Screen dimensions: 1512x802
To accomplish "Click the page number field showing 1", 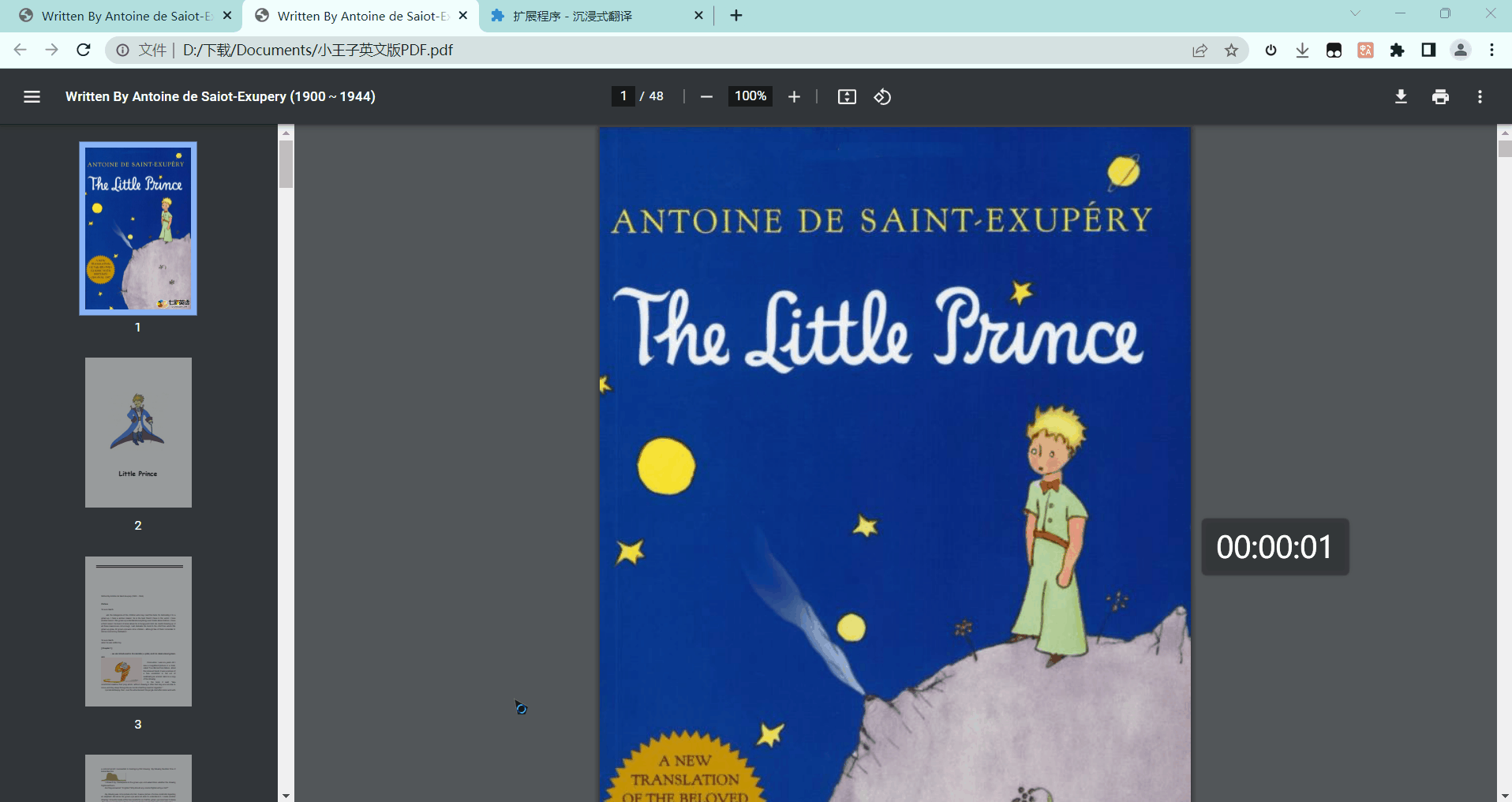I will click(x=623, y=96).
